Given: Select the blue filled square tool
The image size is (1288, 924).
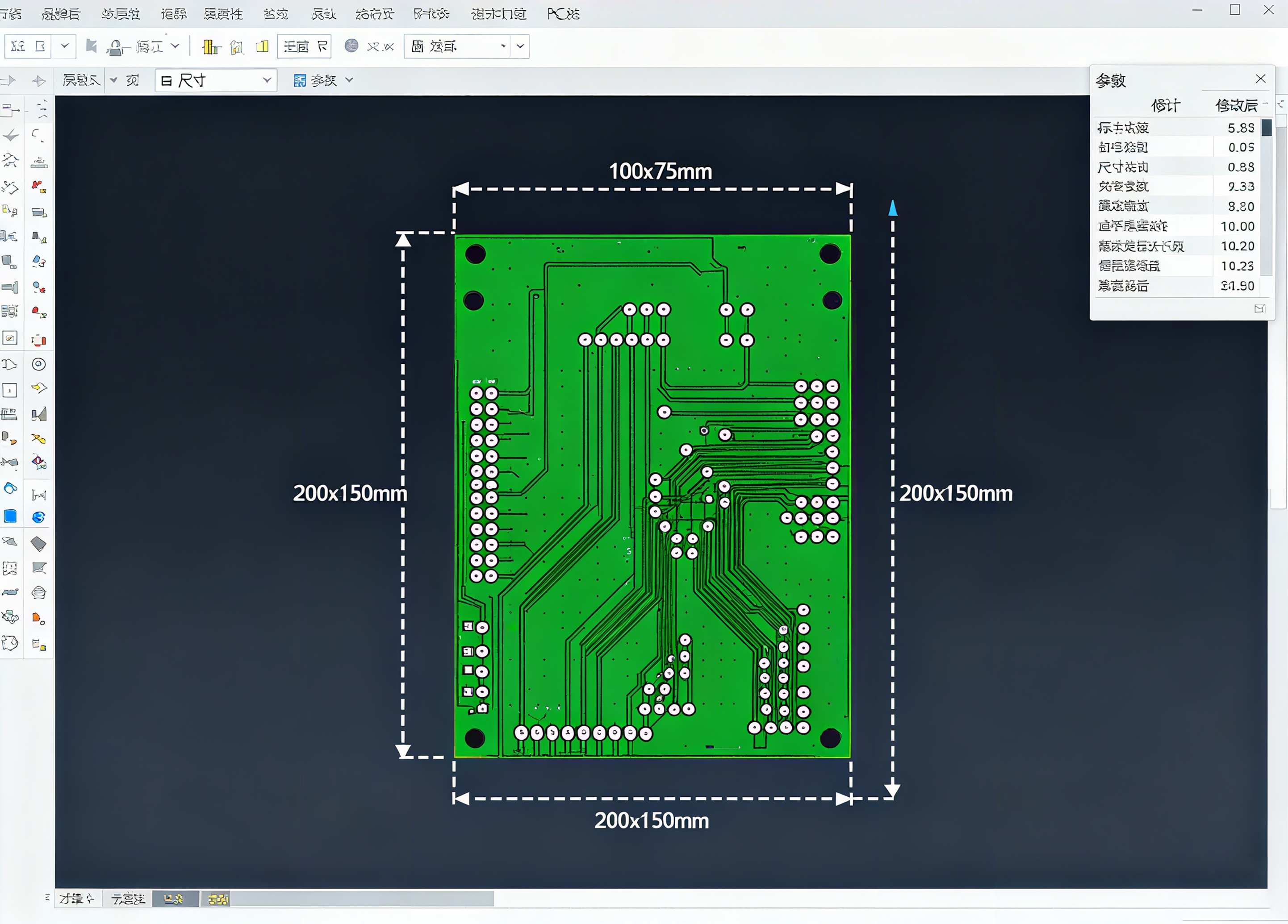Looking at the screenshot, I should point(10,516).
